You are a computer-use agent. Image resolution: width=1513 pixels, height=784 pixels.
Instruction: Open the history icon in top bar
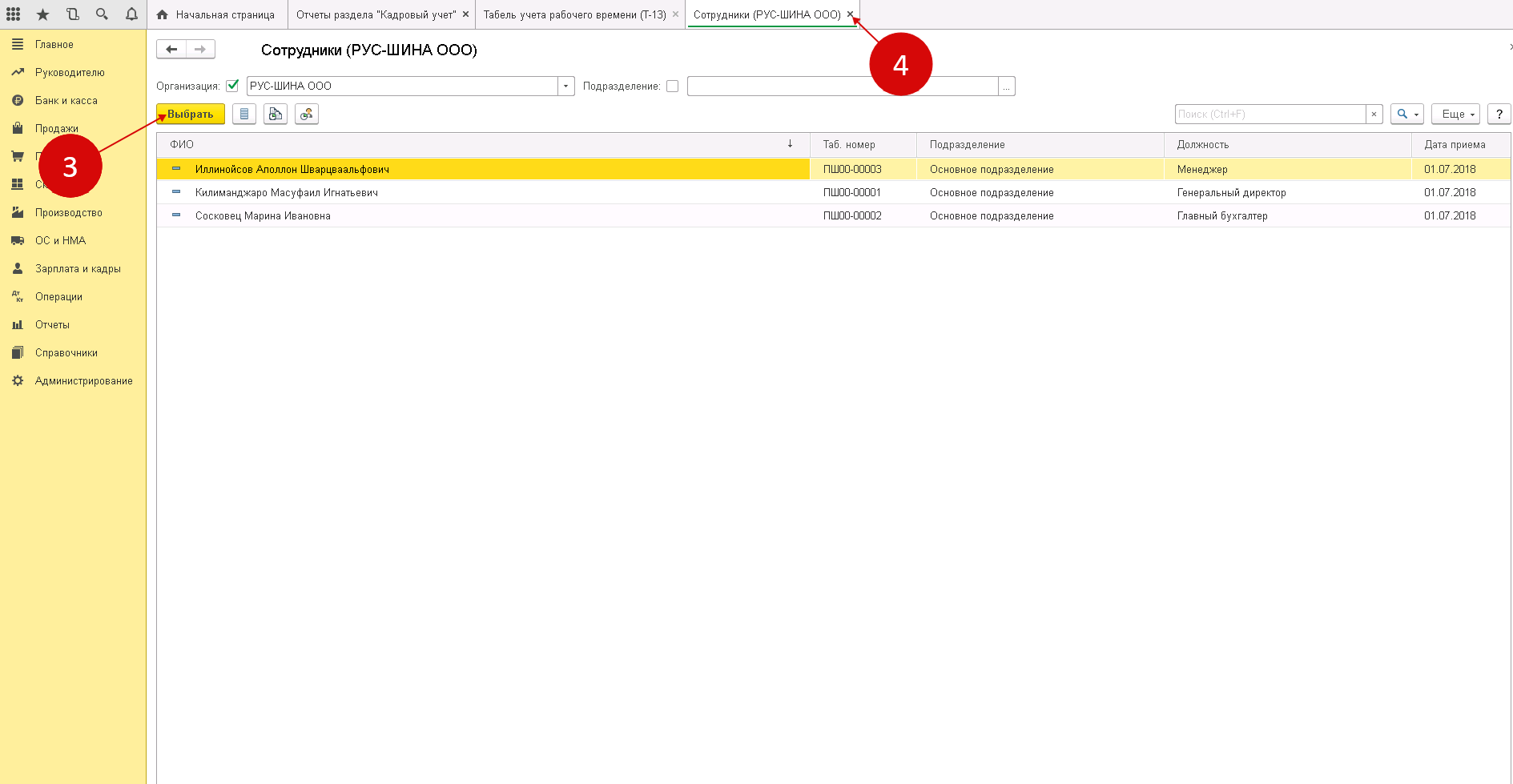point(73,14)
